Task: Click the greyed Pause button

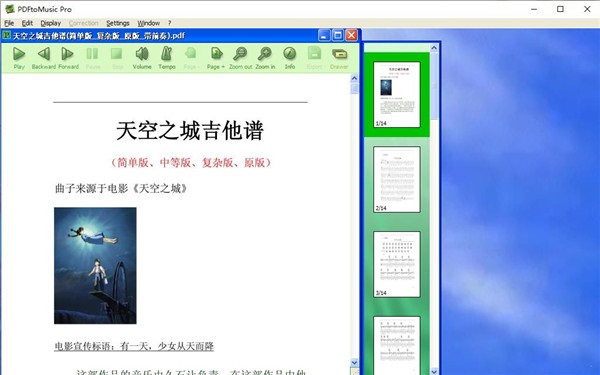Action: pyautogui.click(x=93, y=58)
